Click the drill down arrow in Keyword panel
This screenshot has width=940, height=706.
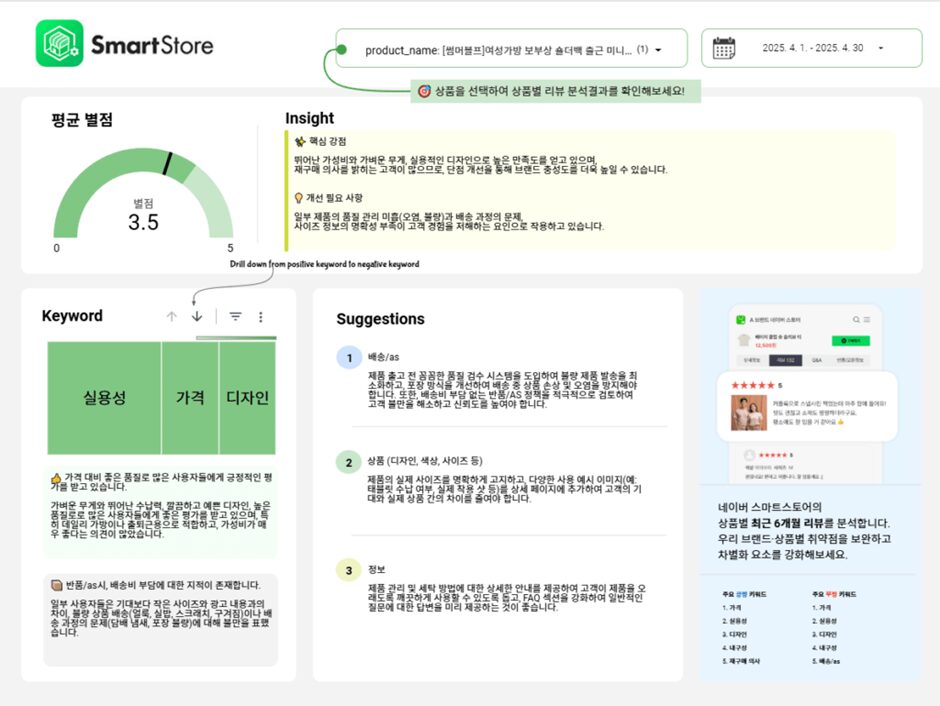coord(197,316)
